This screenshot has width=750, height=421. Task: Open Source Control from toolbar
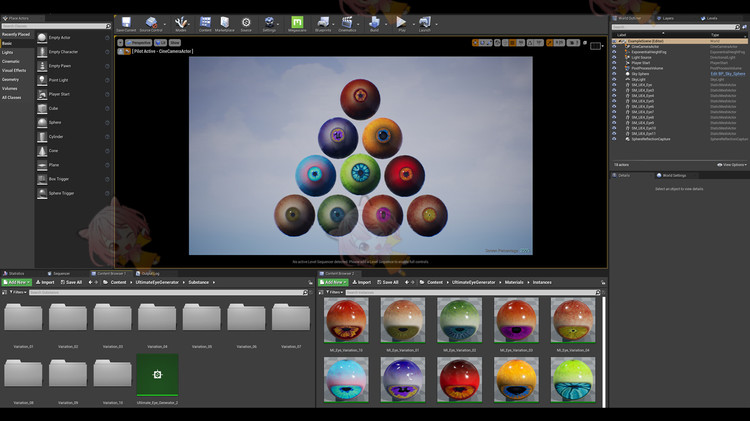(x=151, y=24)
